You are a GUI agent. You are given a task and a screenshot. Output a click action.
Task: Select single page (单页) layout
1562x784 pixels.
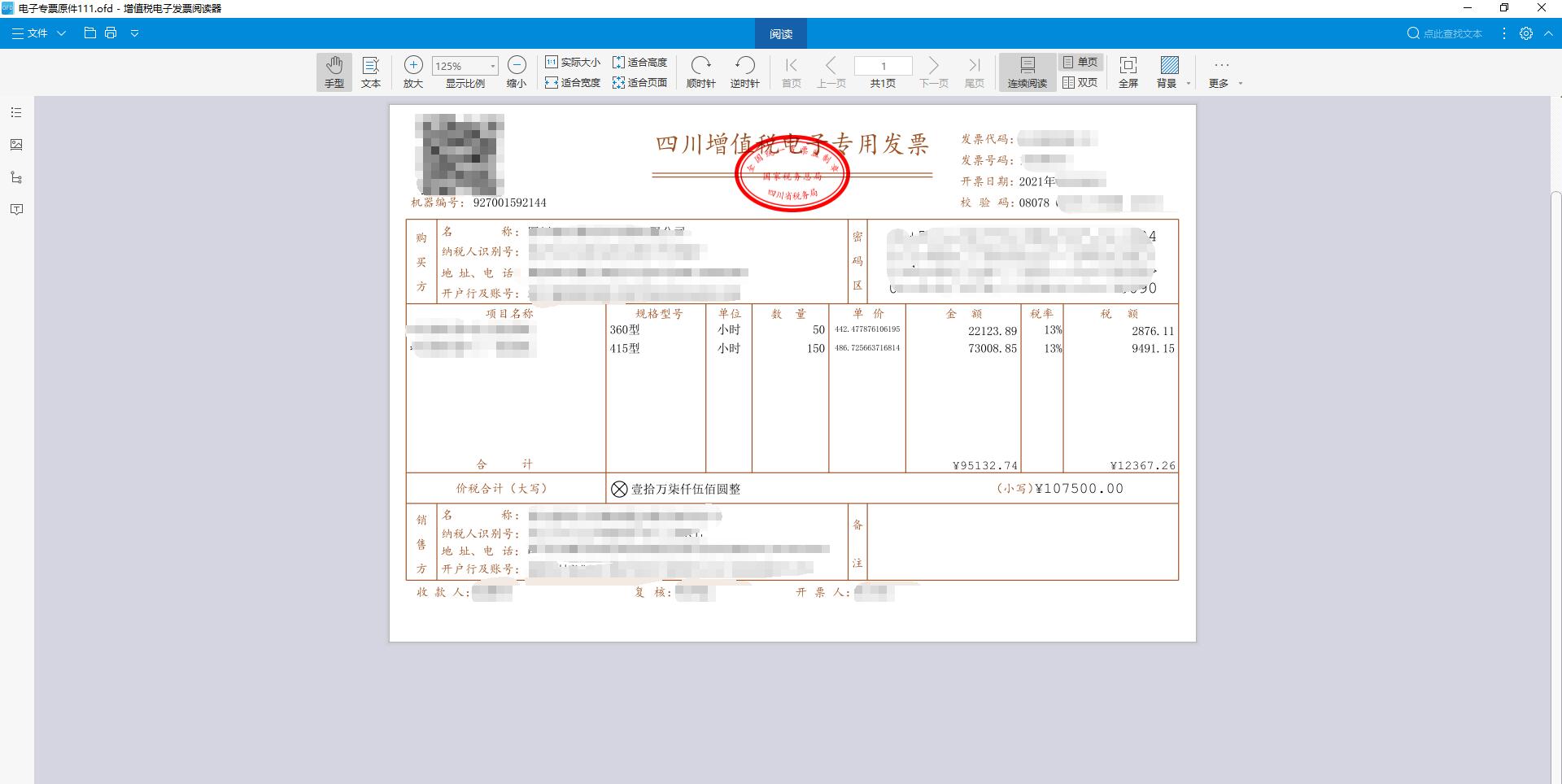[x=1080, y=63]
